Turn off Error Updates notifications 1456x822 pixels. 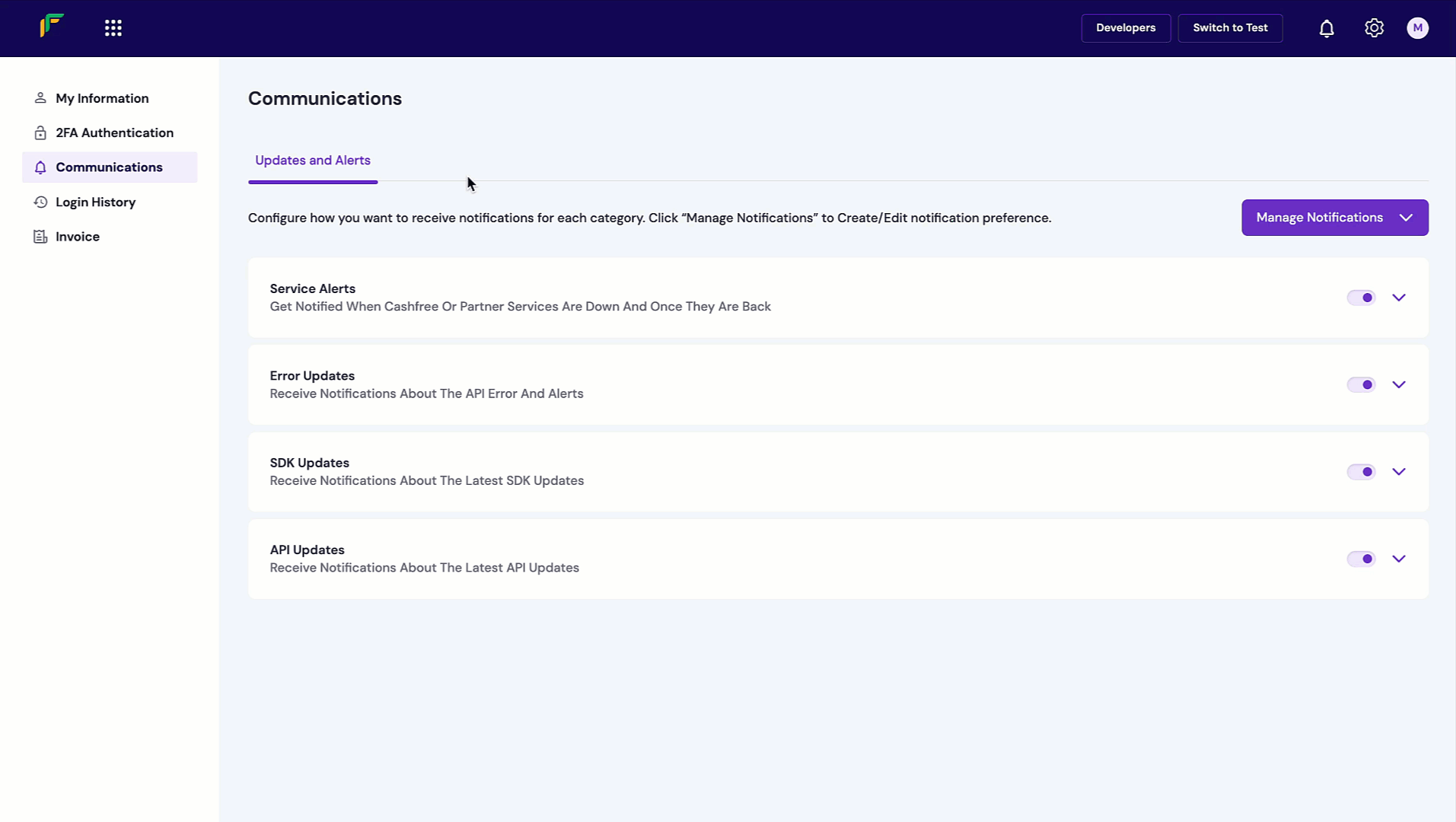click(1362, 384)
